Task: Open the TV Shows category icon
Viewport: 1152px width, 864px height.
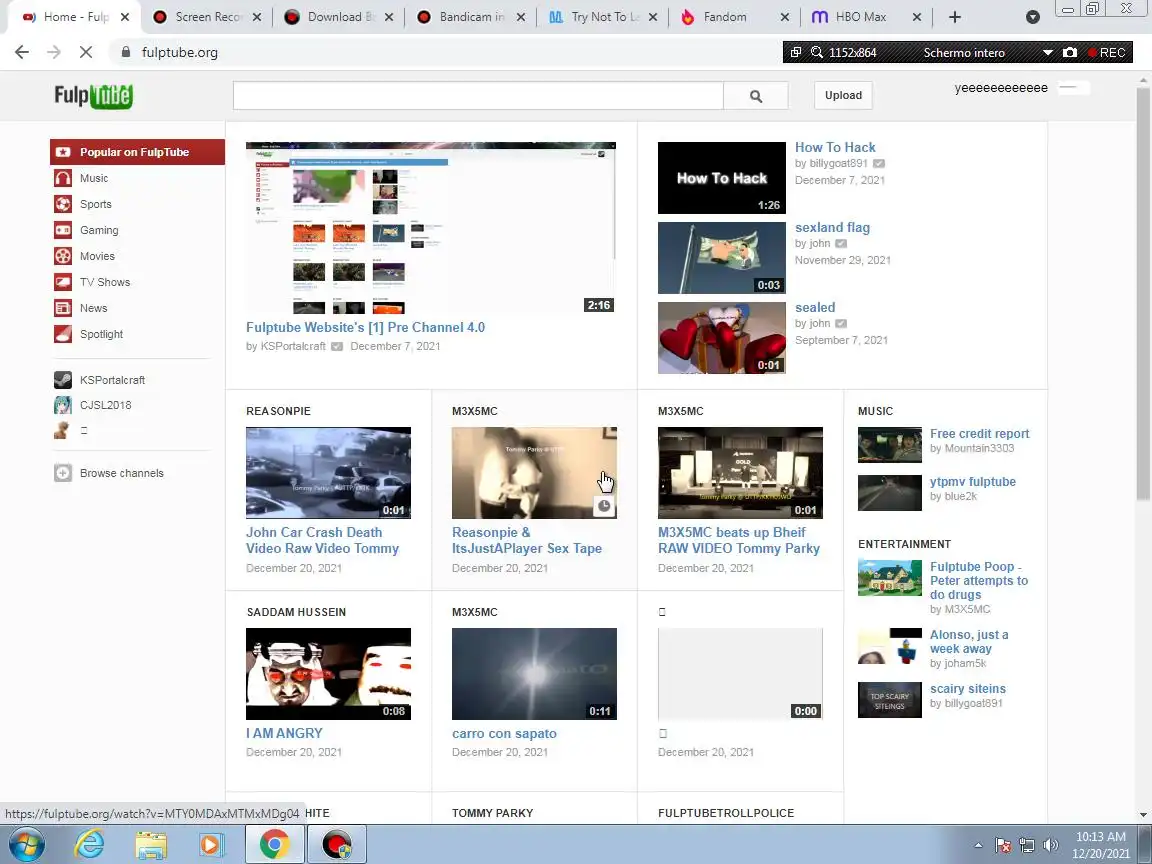Action: tap(63, 281)
